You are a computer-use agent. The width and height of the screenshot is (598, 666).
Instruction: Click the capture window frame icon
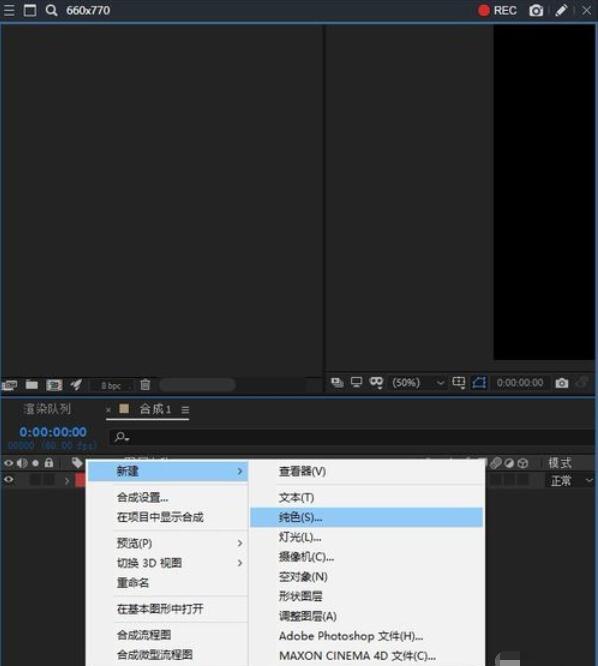coord(30,10)
